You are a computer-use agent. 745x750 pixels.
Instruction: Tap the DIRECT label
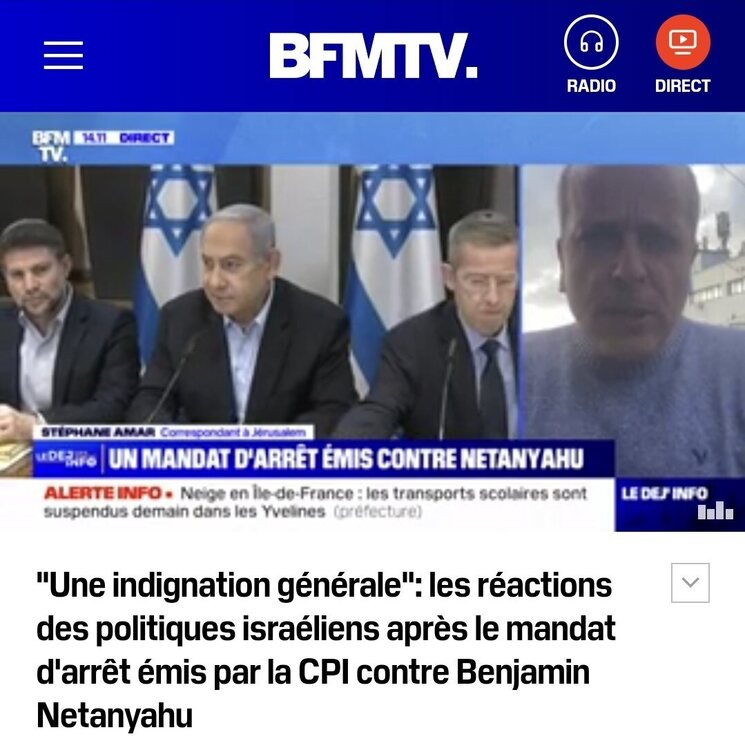tap(683, 86)
